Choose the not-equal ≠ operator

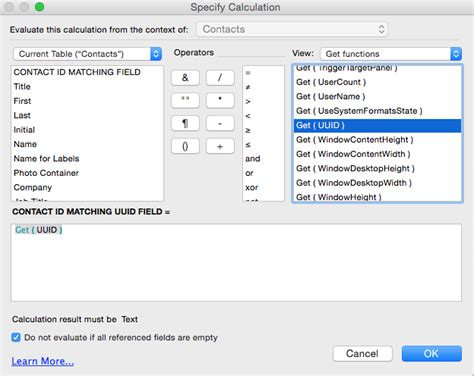click(x=263, y=87)
